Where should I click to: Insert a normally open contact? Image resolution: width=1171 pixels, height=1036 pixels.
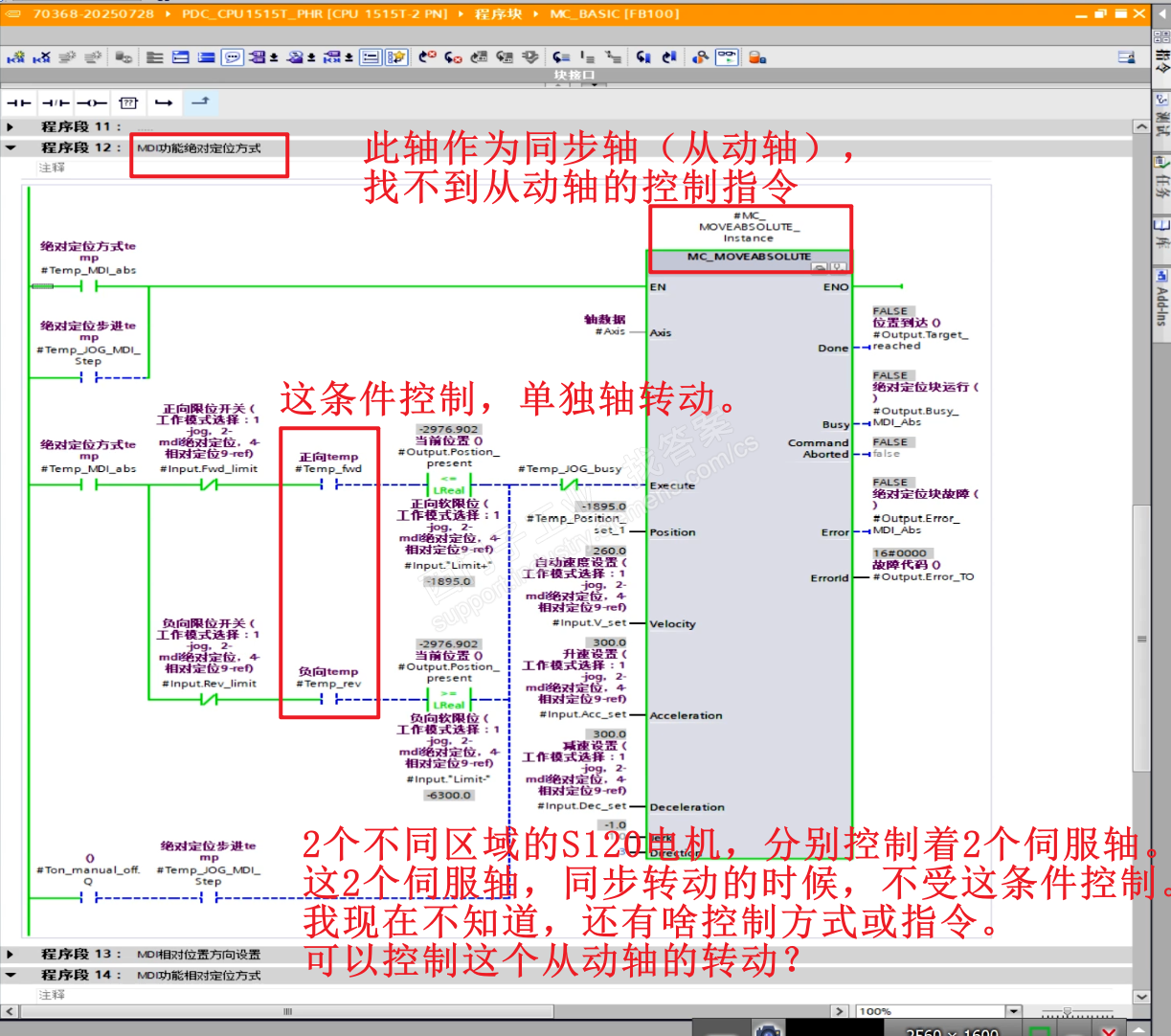[19, 102]
